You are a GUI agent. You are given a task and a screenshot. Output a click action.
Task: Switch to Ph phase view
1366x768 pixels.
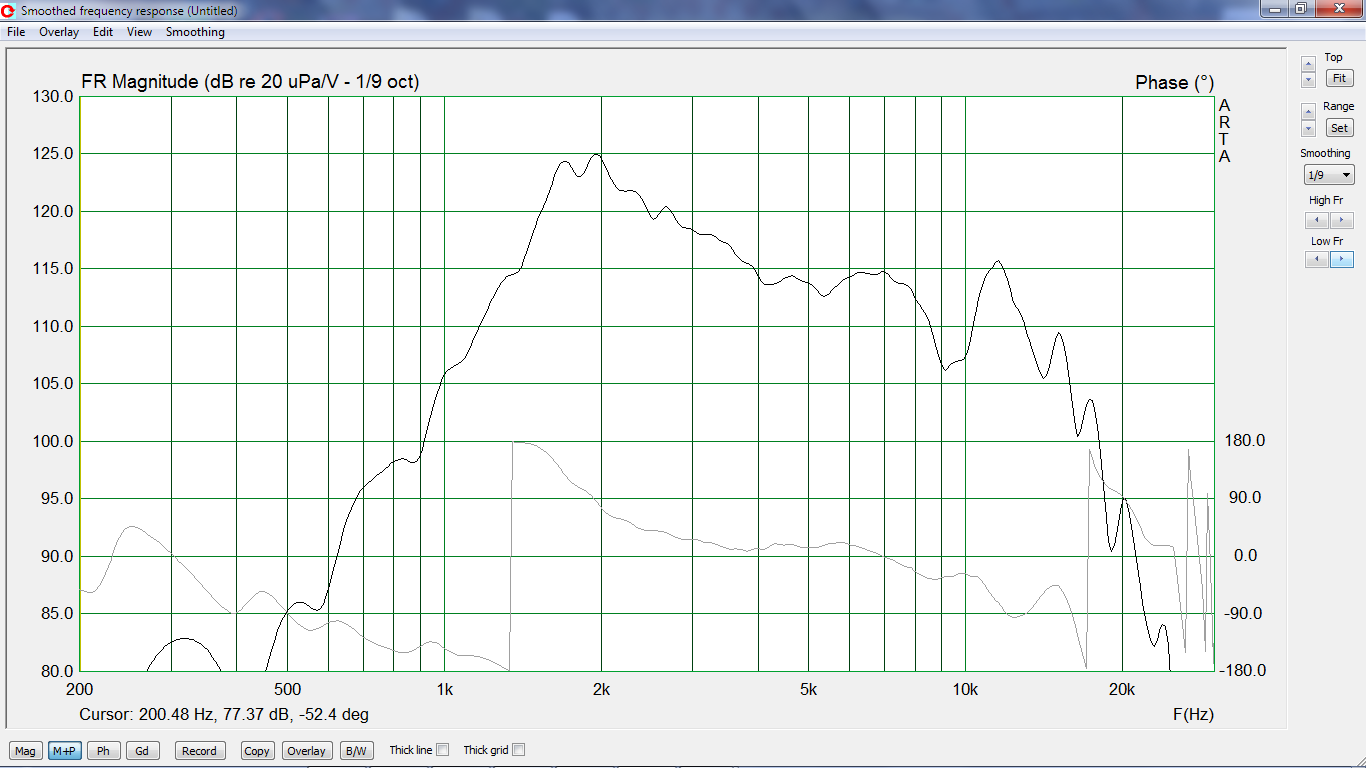pyautogui.click(x=103, y=751)
